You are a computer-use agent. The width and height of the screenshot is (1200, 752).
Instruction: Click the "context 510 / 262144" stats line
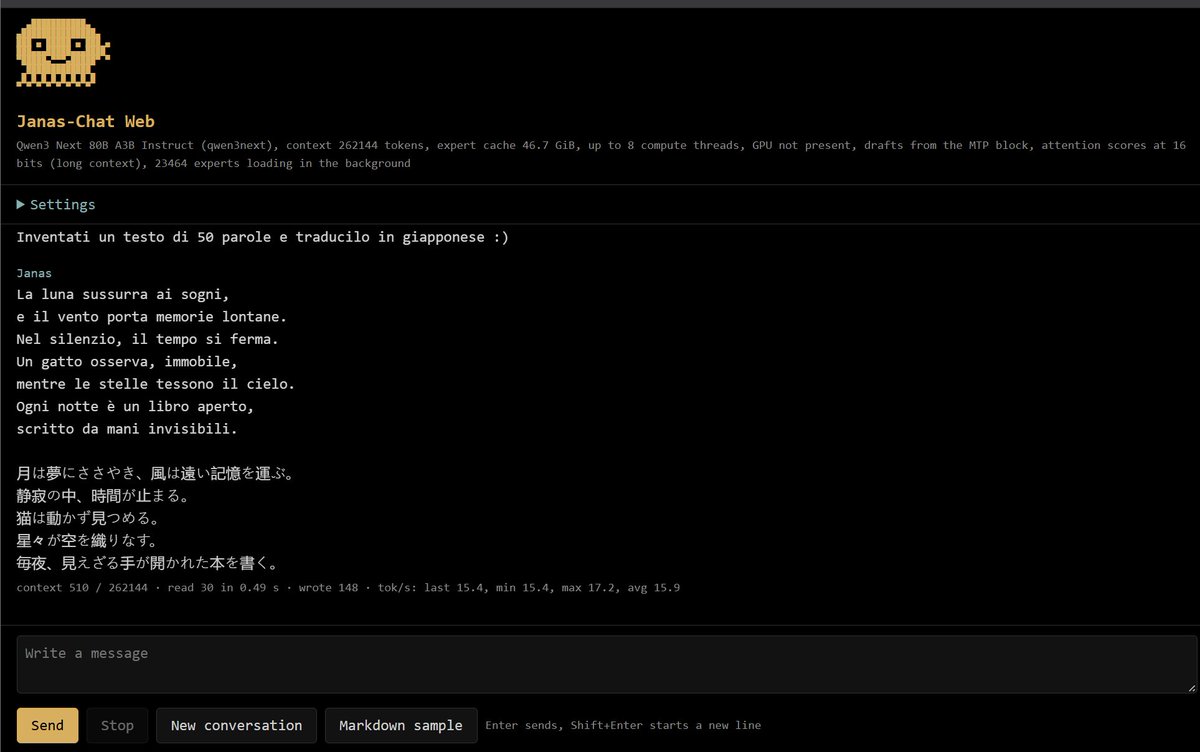tap(348, 587)
